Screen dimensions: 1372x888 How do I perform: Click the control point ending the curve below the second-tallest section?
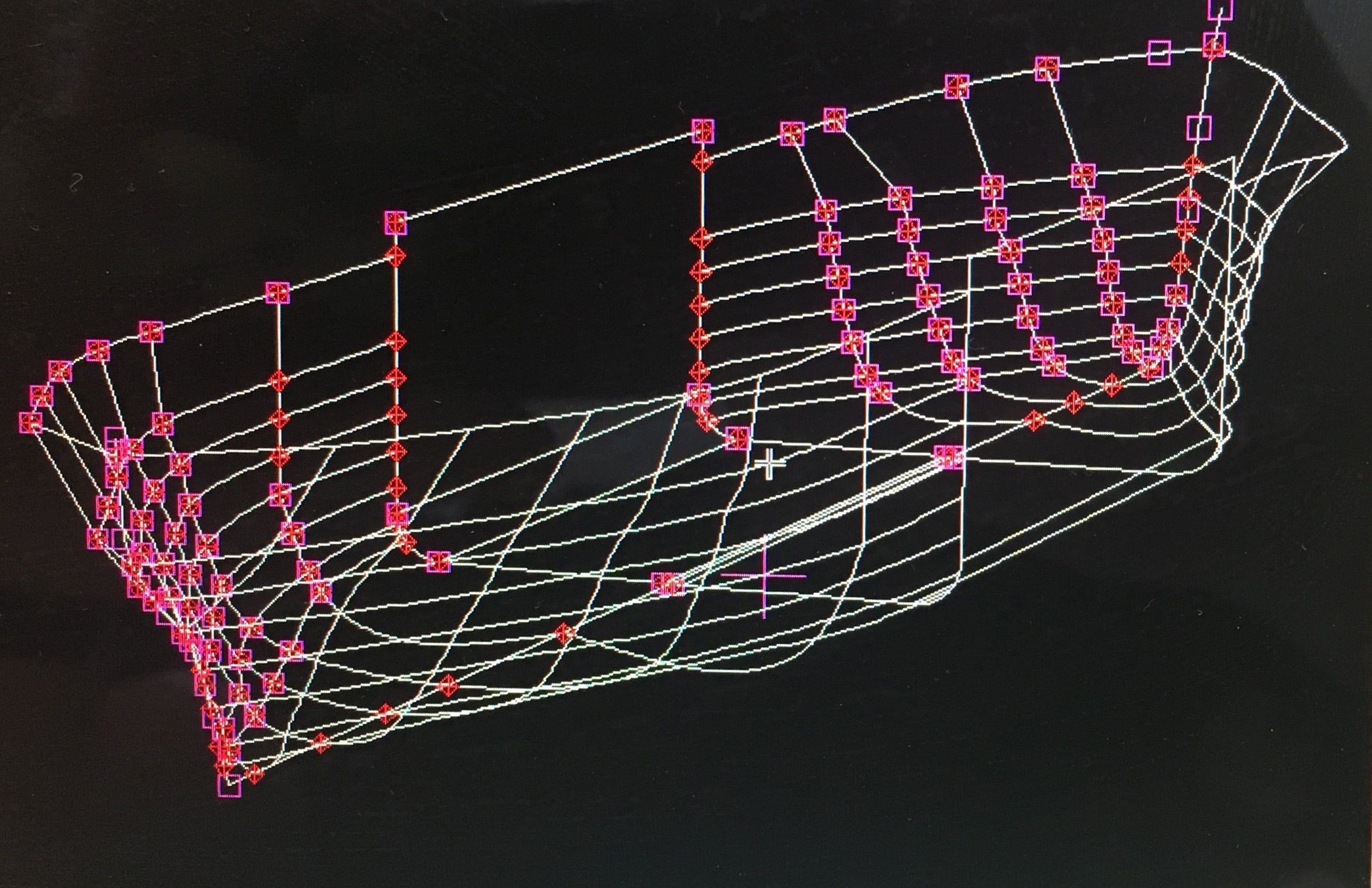coord(439,562)
